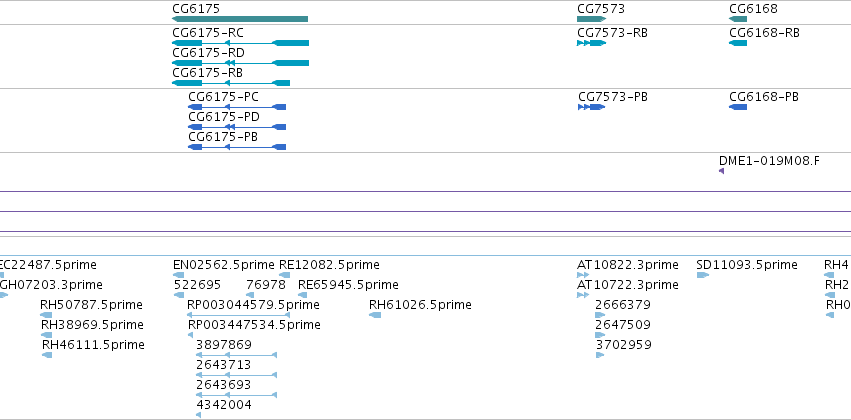Select the CG6175 gene bar
This screenshot has height=420, width=851.
coord(240,19)
